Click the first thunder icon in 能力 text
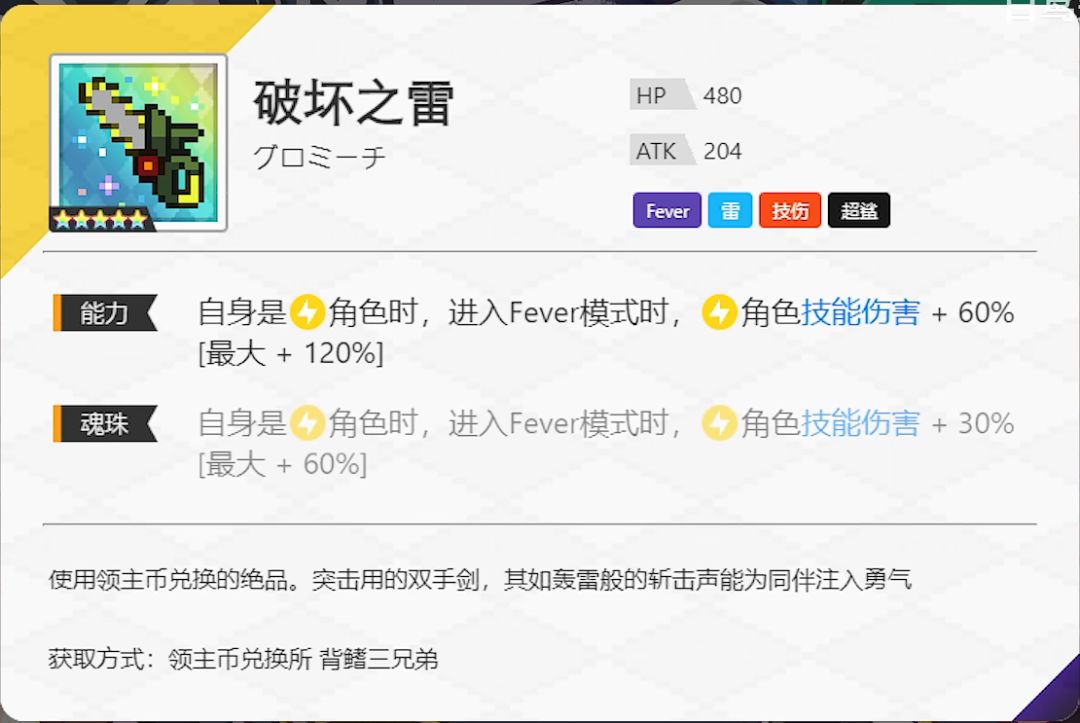The width and height of the screenshot is (1080, 723). (x=307, y=313)
